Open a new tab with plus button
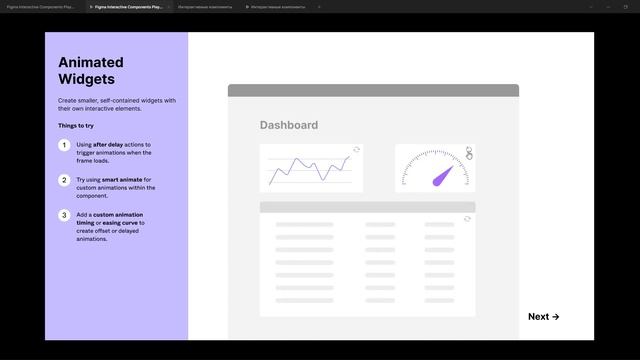Viewport: 640px width, 360px height. coord(319,7)
